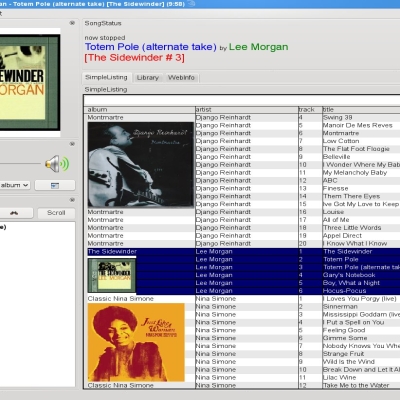Screen dimensions: 400x400
Task: Click the search field above the song table
Action: (242, 100)
